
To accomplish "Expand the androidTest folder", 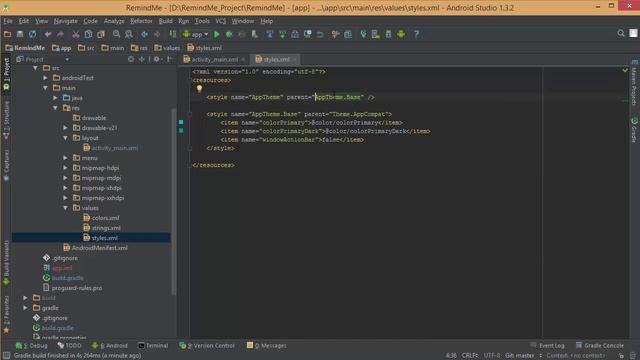I will point(45,78).
